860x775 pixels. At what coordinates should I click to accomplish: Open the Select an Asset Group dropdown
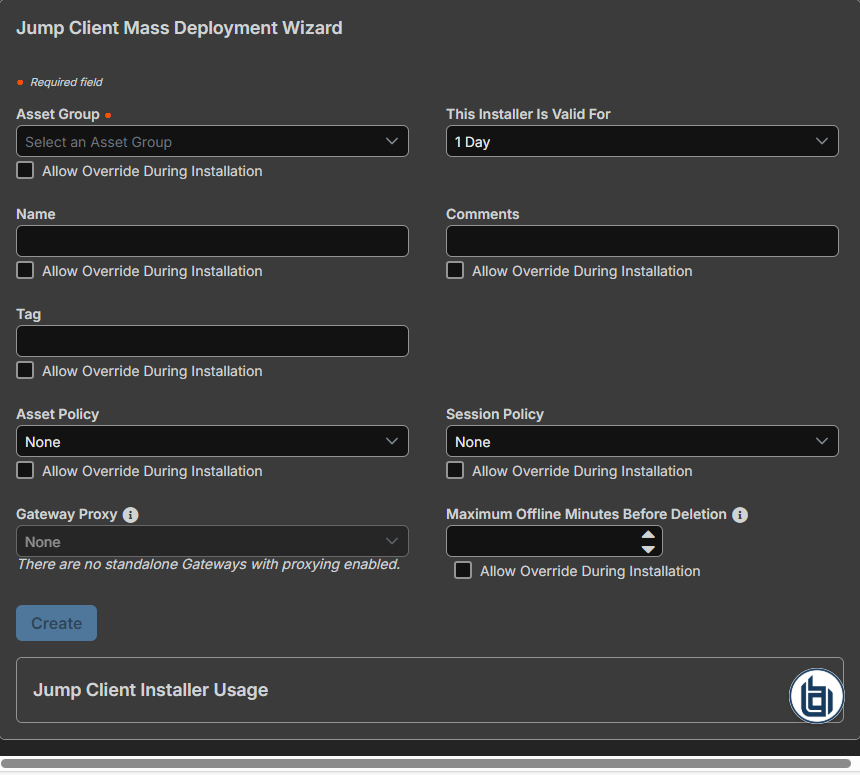(212, 141)
